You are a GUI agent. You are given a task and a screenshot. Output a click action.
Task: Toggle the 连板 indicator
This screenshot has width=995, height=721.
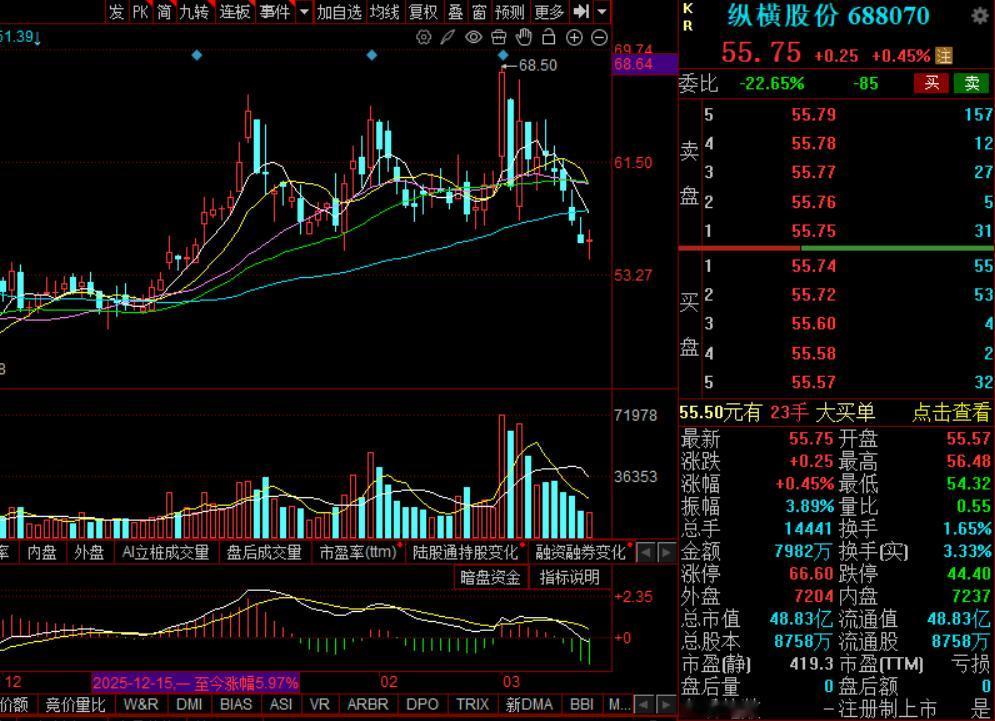(x=235, y=11)
